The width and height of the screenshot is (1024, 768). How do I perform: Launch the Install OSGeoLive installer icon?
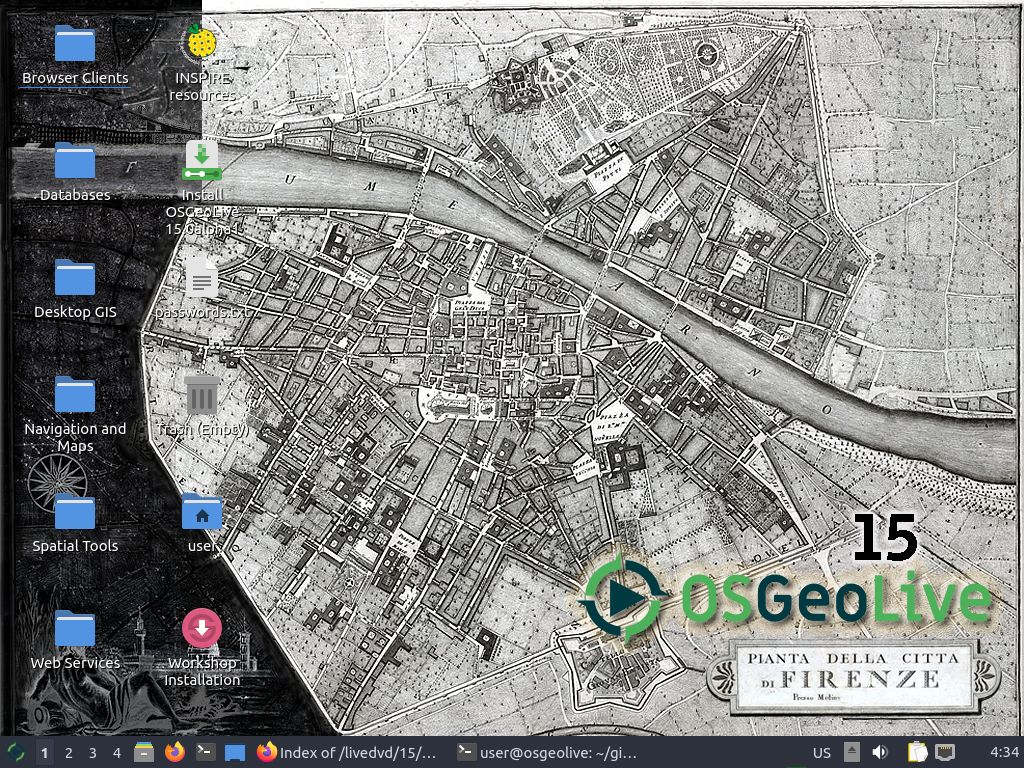click(x=202, y=162)
